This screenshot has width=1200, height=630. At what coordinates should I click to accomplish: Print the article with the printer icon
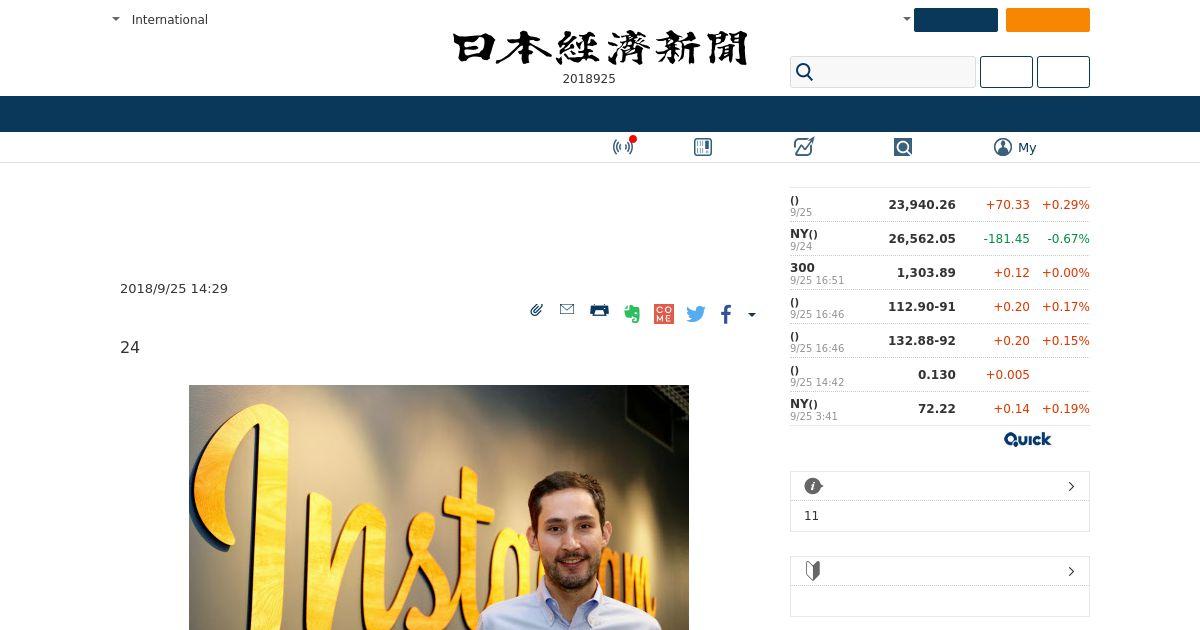pos(599,310)
